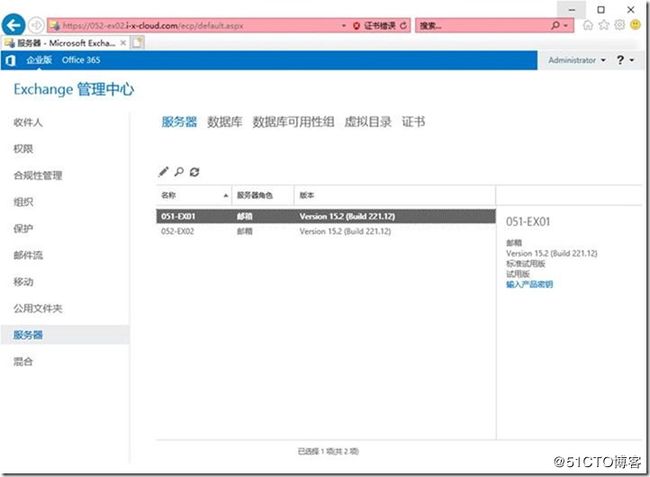Select the 051-EX01 server row

[326, 216]
